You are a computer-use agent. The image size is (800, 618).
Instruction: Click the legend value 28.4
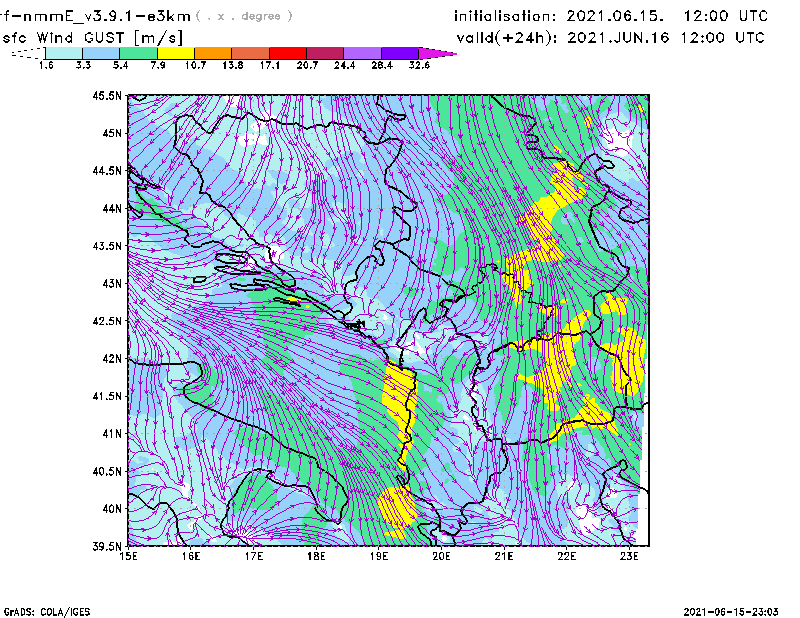click(382, 65)
